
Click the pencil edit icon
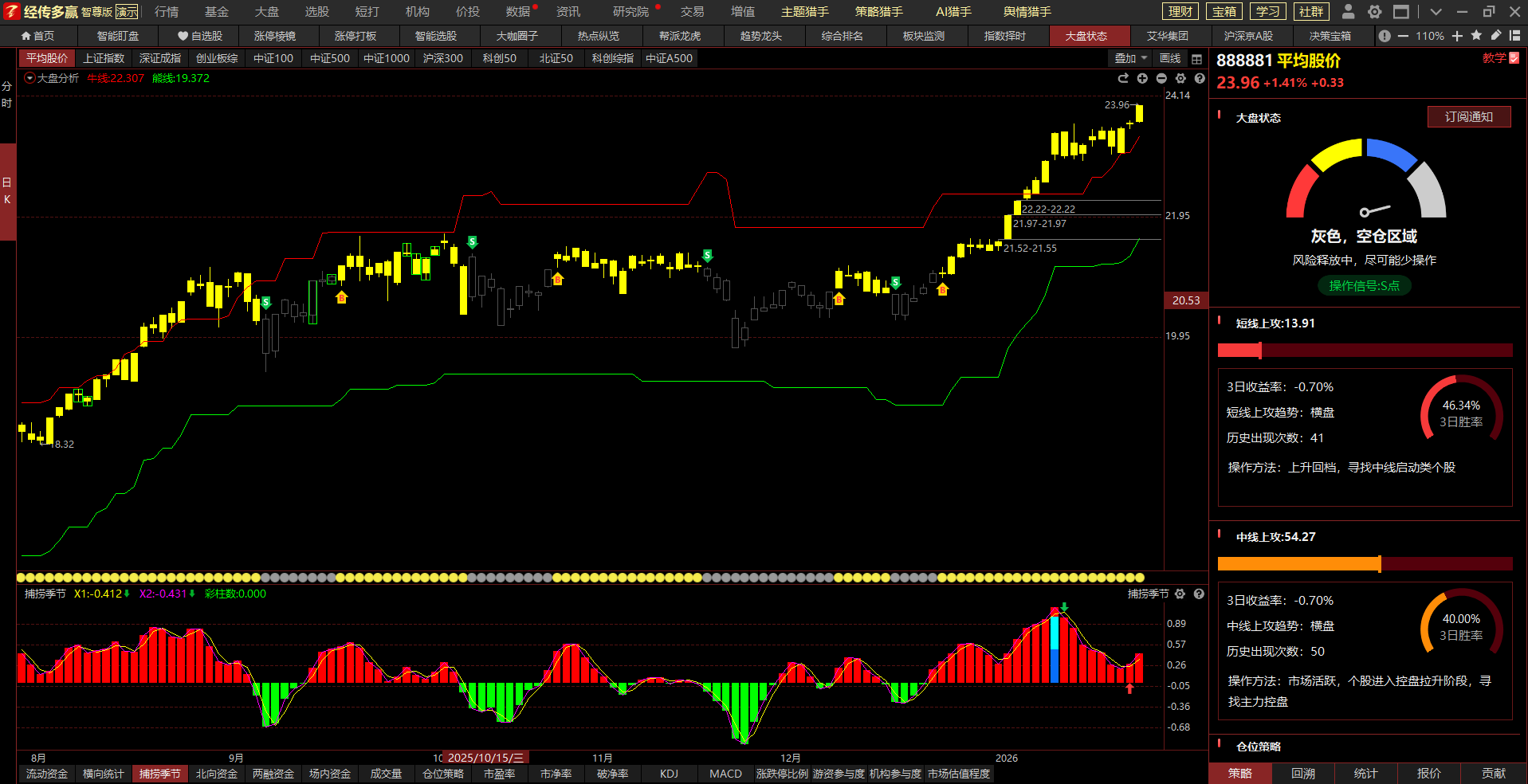pyautogui.click(x=1495, y=36)
